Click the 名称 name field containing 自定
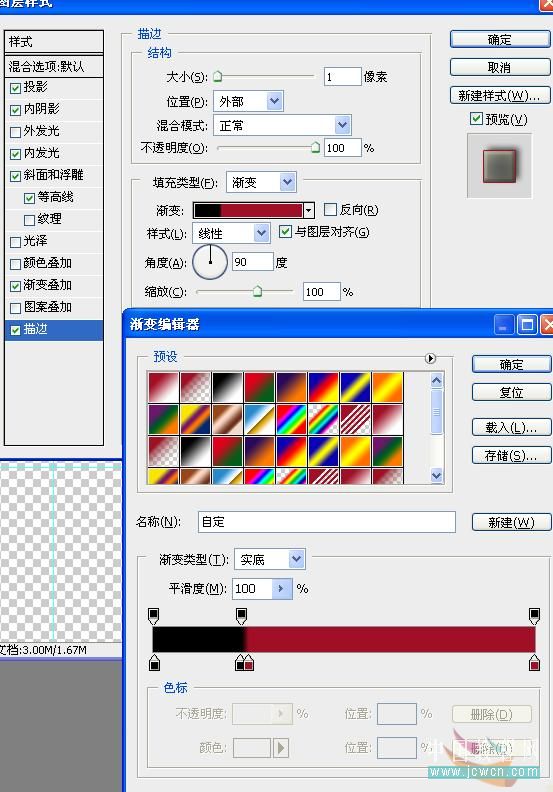The width and height of the screenshot is (553, 792). (x=327, y=522)
